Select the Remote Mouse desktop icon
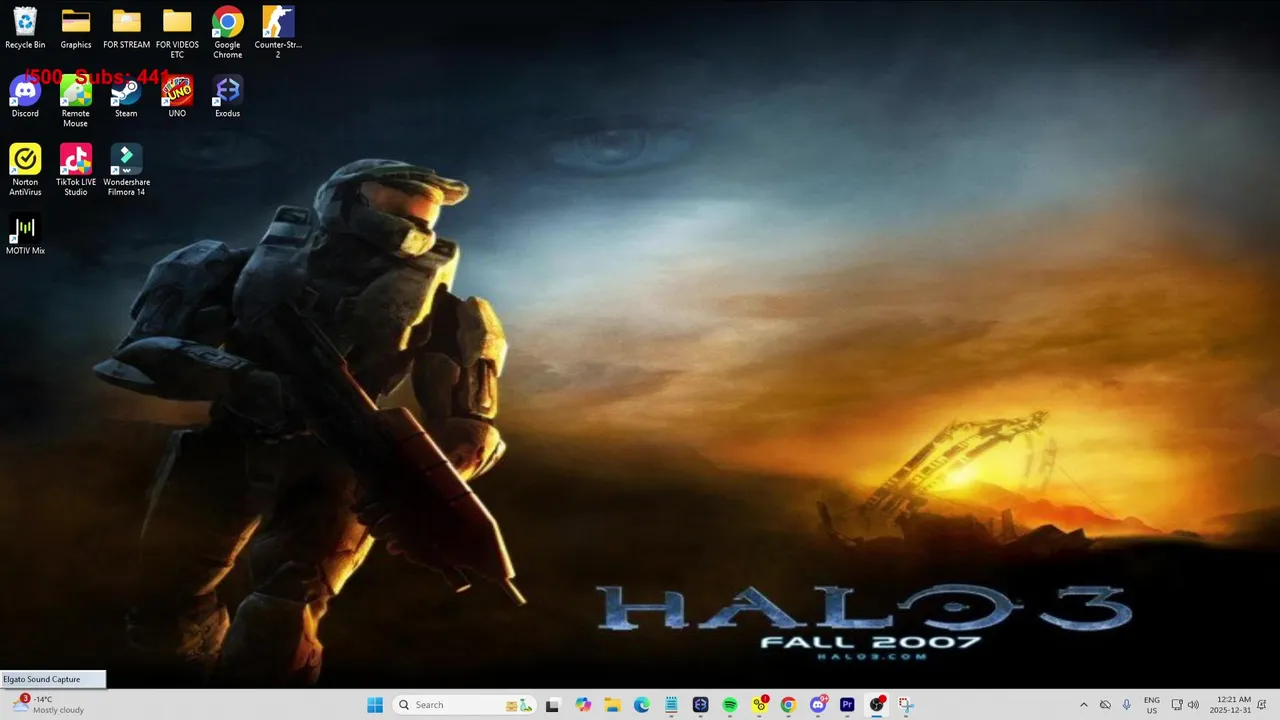This screenshot has width=1280, height=720. [x=76, y=102]
